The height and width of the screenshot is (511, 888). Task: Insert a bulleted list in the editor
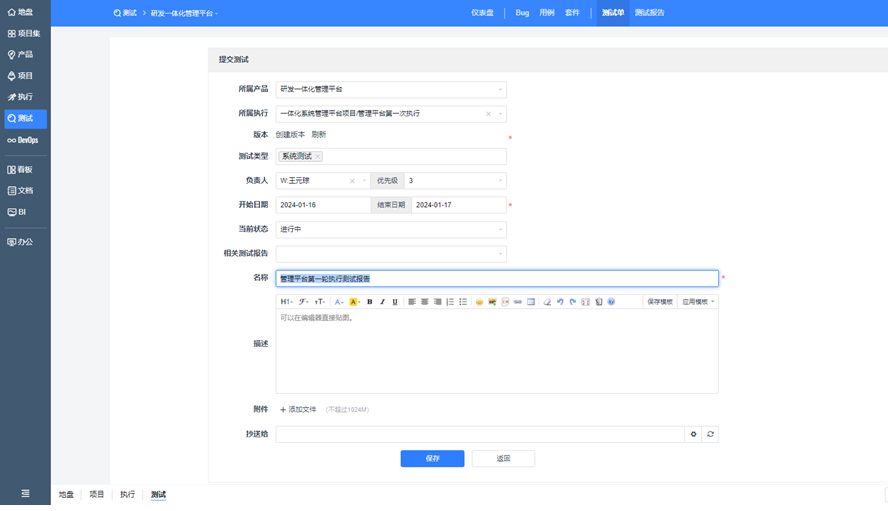click(x=463, y=302)
